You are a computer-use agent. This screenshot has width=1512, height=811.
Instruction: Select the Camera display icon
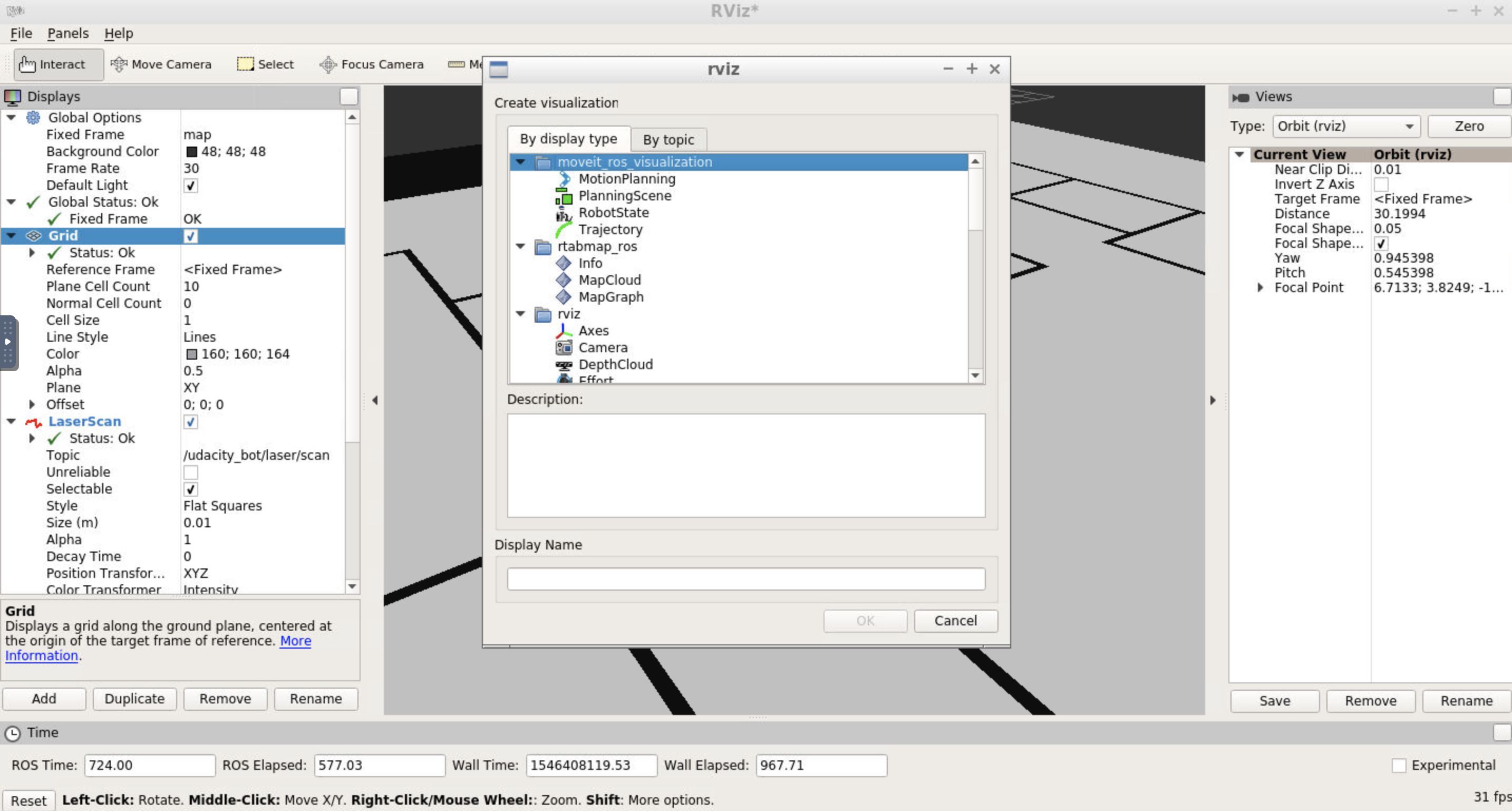click(564, 347)
